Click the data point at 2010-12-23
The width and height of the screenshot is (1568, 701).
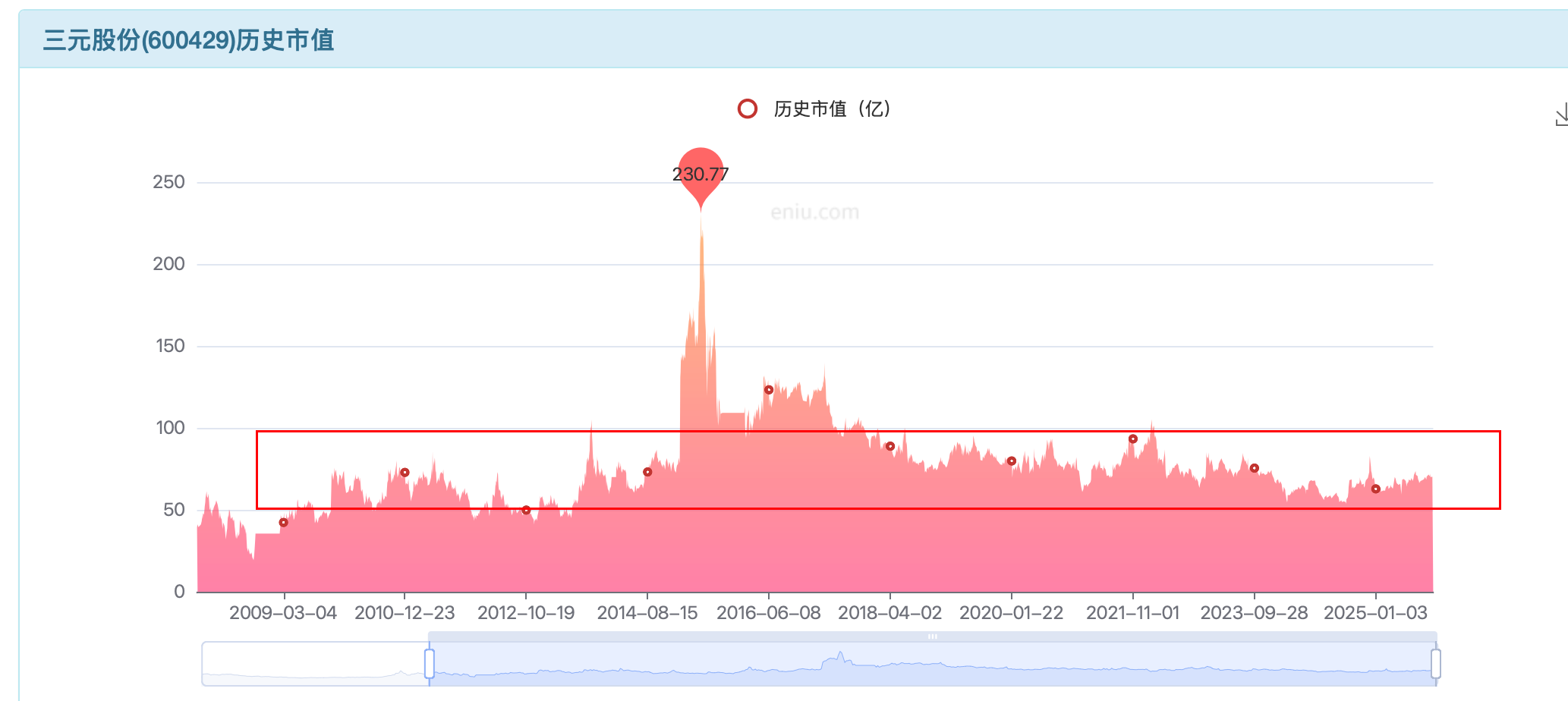(405, 473)
